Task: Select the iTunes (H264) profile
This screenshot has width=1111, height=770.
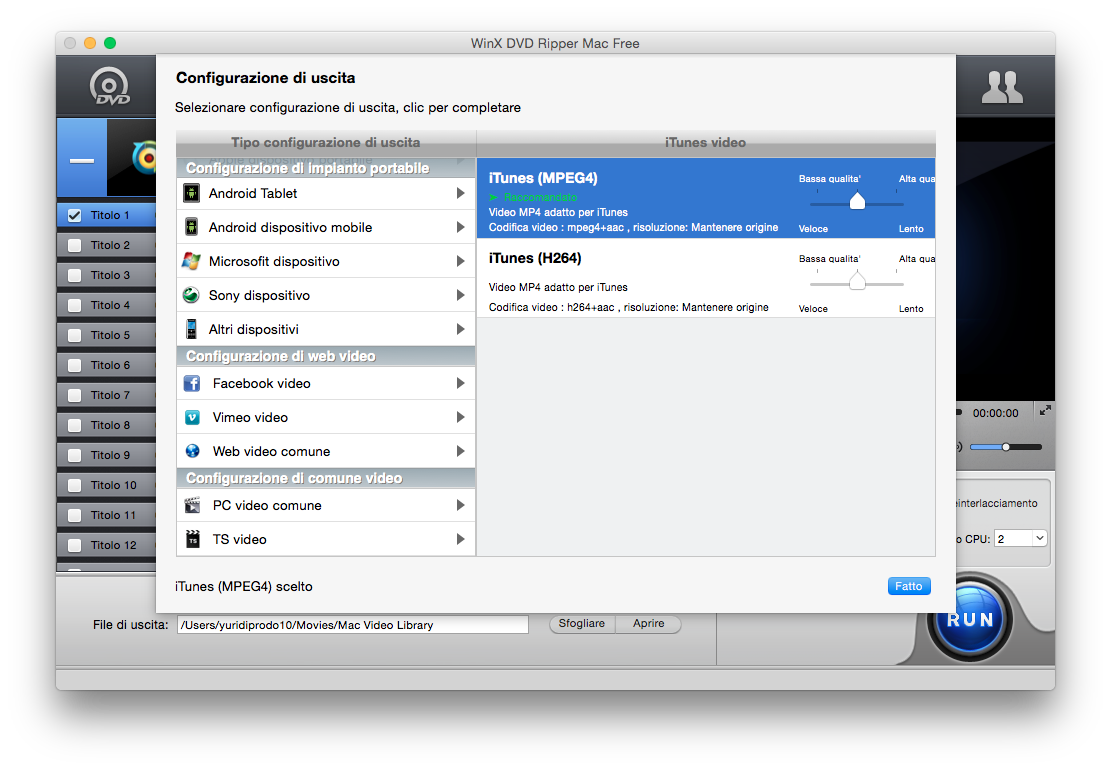Action: (x=706, y=278)
